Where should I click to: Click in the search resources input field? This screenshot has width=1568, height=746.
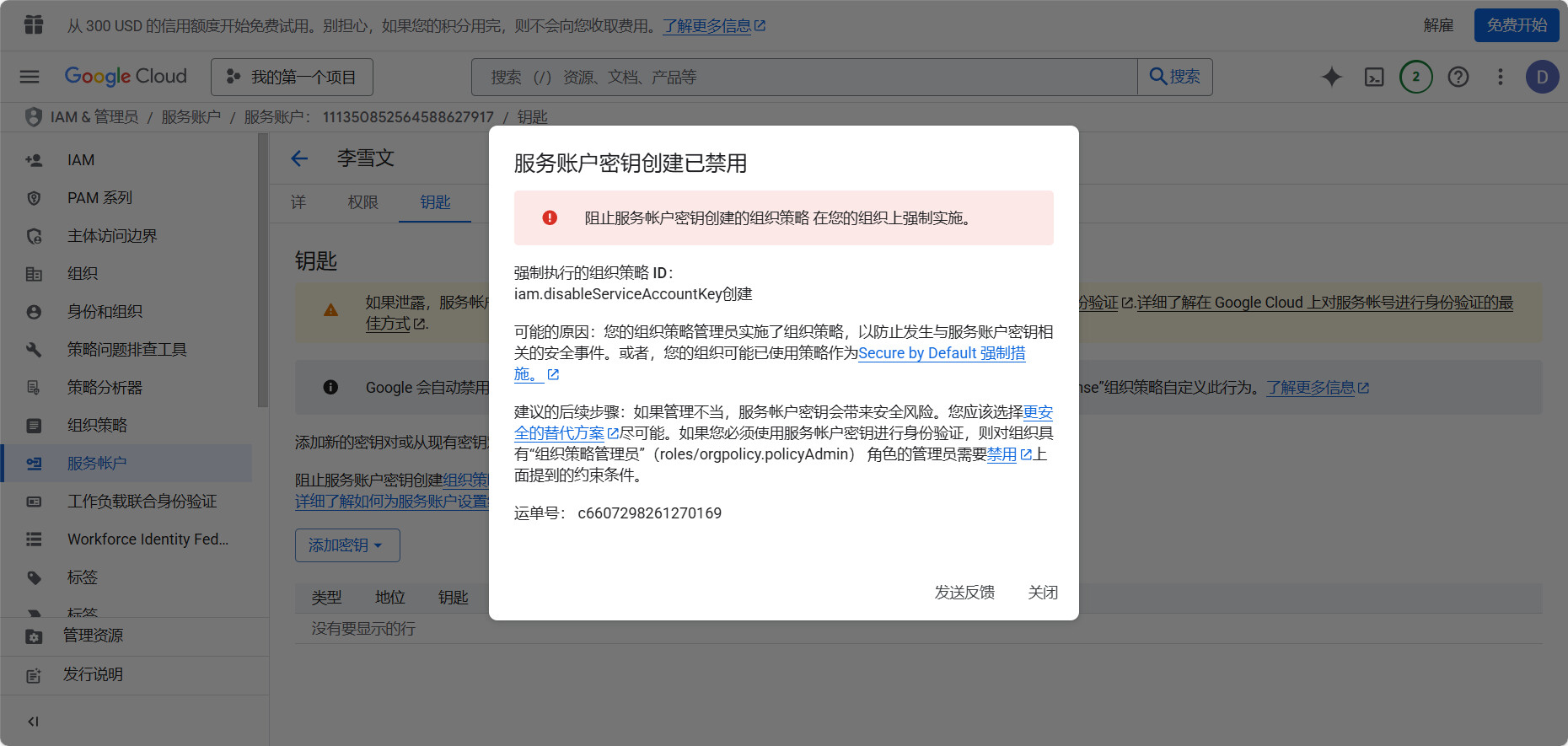(x=804, y=77)
